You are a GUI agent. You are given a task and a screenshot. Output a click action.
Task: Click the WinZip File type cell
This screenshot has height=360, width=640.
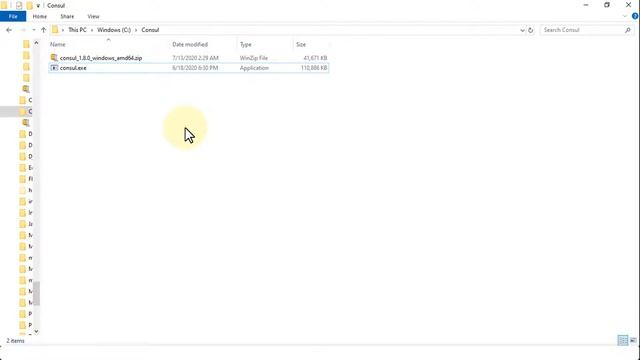(x=253, y=58)
